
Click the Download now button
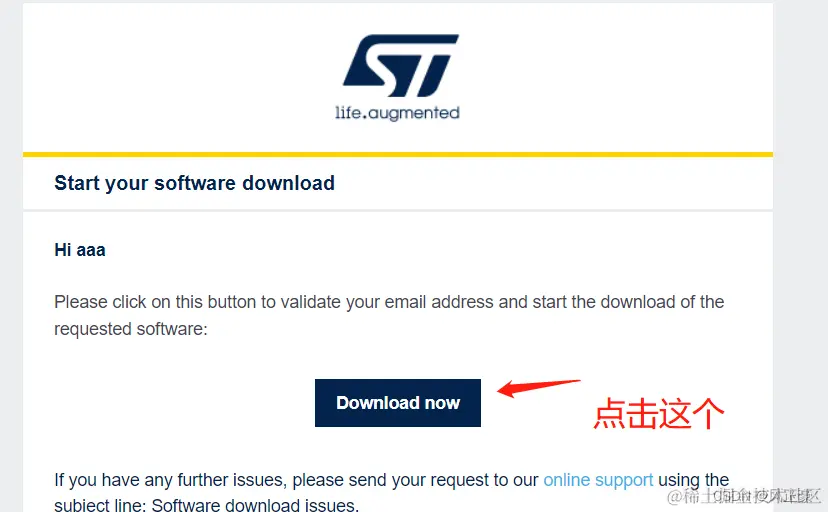[x=398, y=403]
